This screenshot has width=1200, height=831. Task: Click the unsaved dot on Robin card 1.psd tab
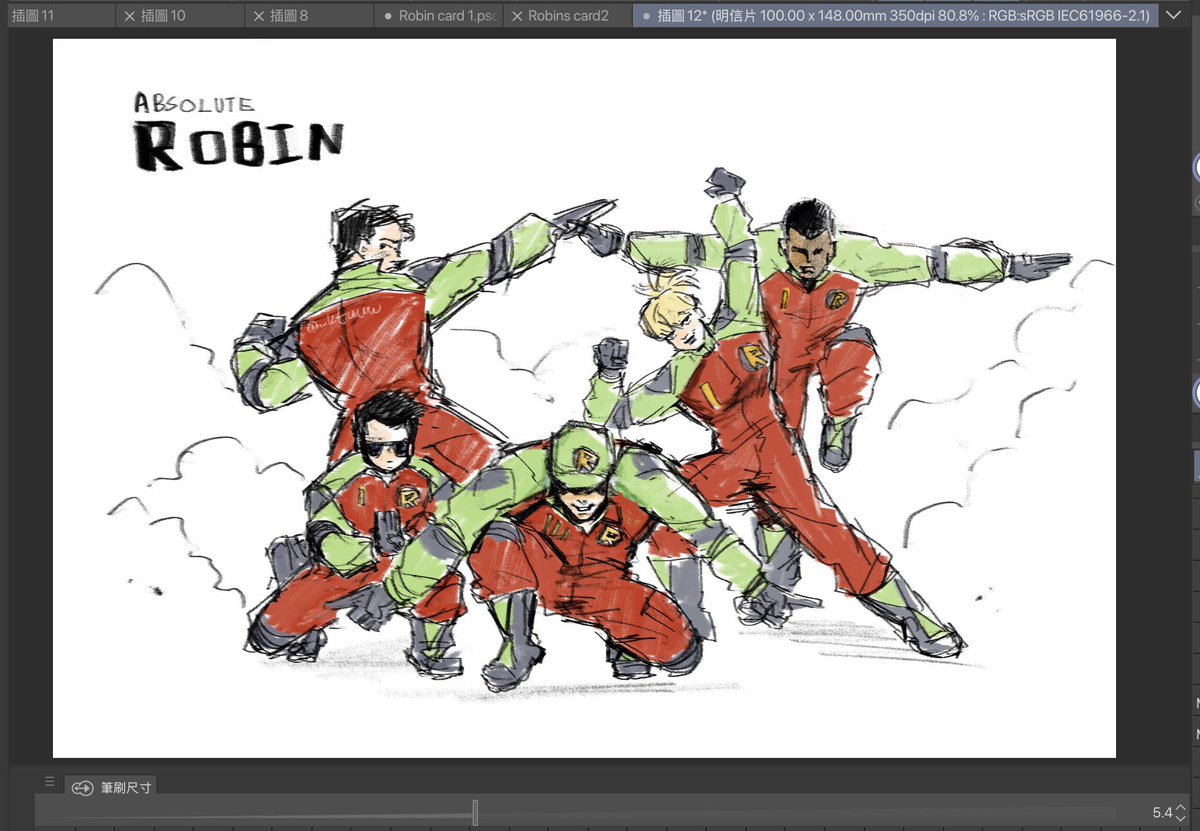(388, 16)
